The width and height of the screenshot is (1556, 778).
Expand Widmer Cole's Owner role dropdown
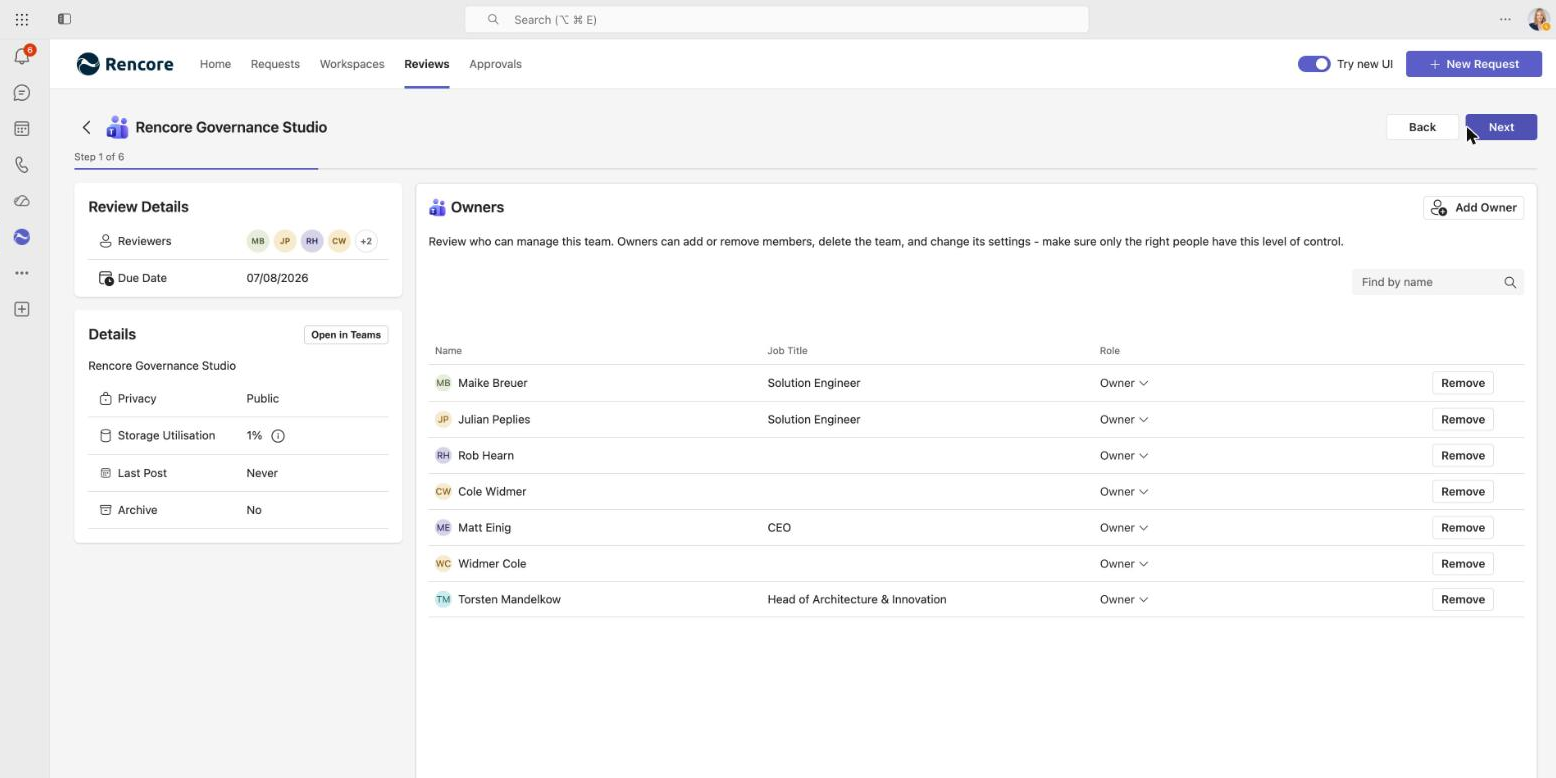click(x=1124, y=564)
